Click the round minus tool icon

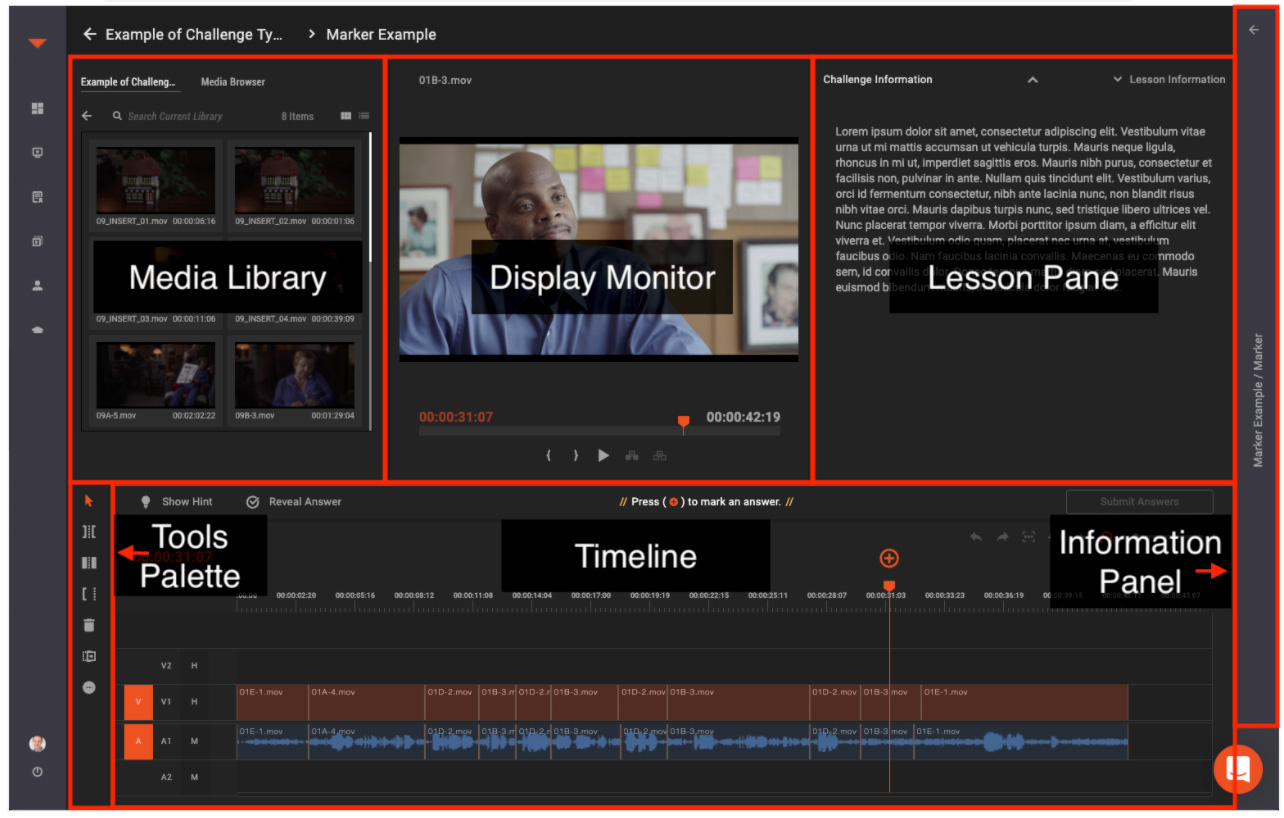point(89,688)
